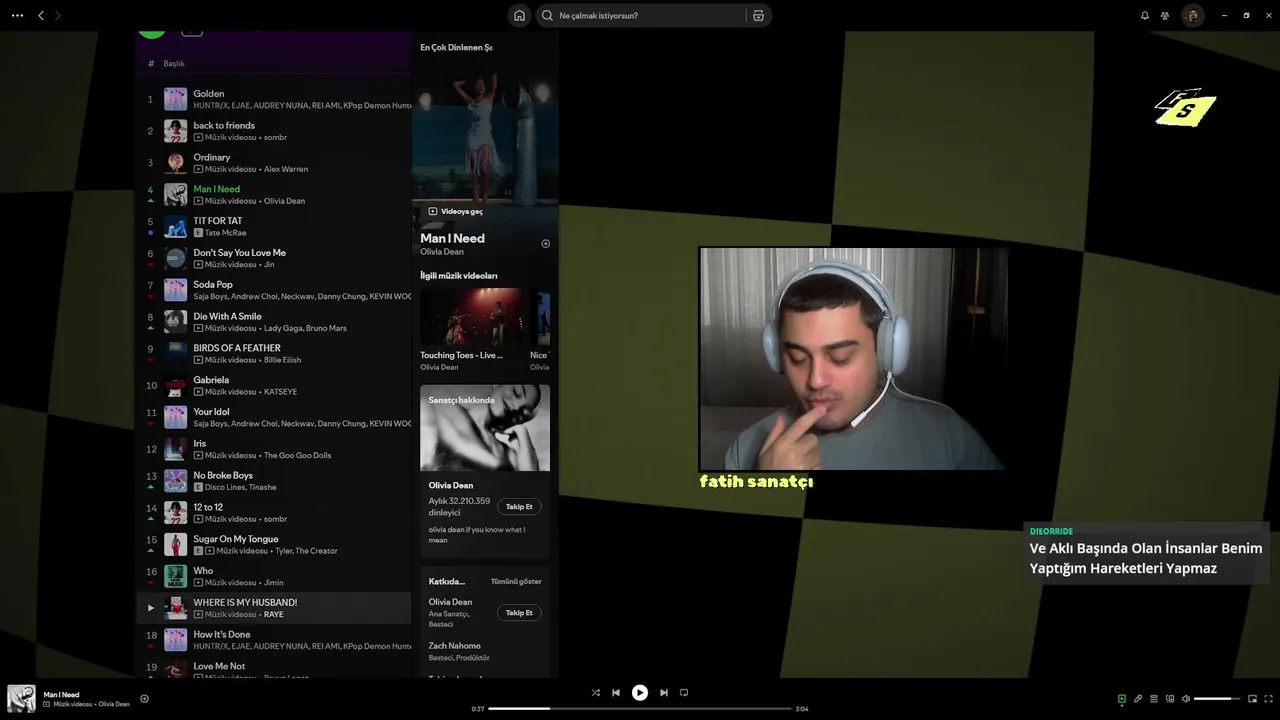1280x720 pixels.
Task: Click the 'Man I Need' cover thumbnail in list
Action: pyautogui.click(x=176, y=194)
